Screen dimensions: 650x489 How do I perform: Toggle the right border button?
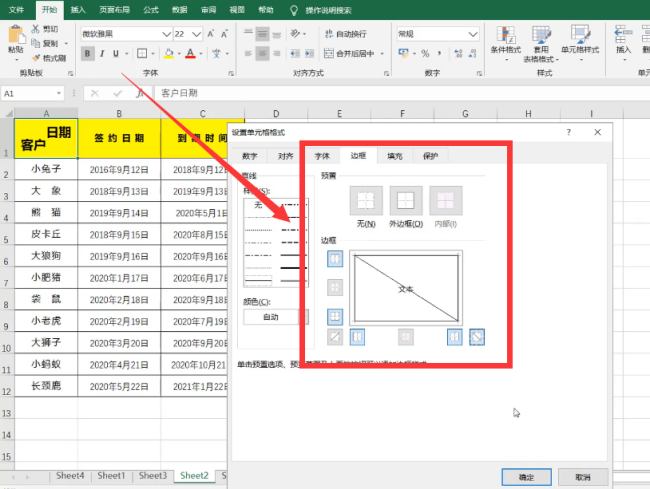pyautogui.click(x=455, y=337)
